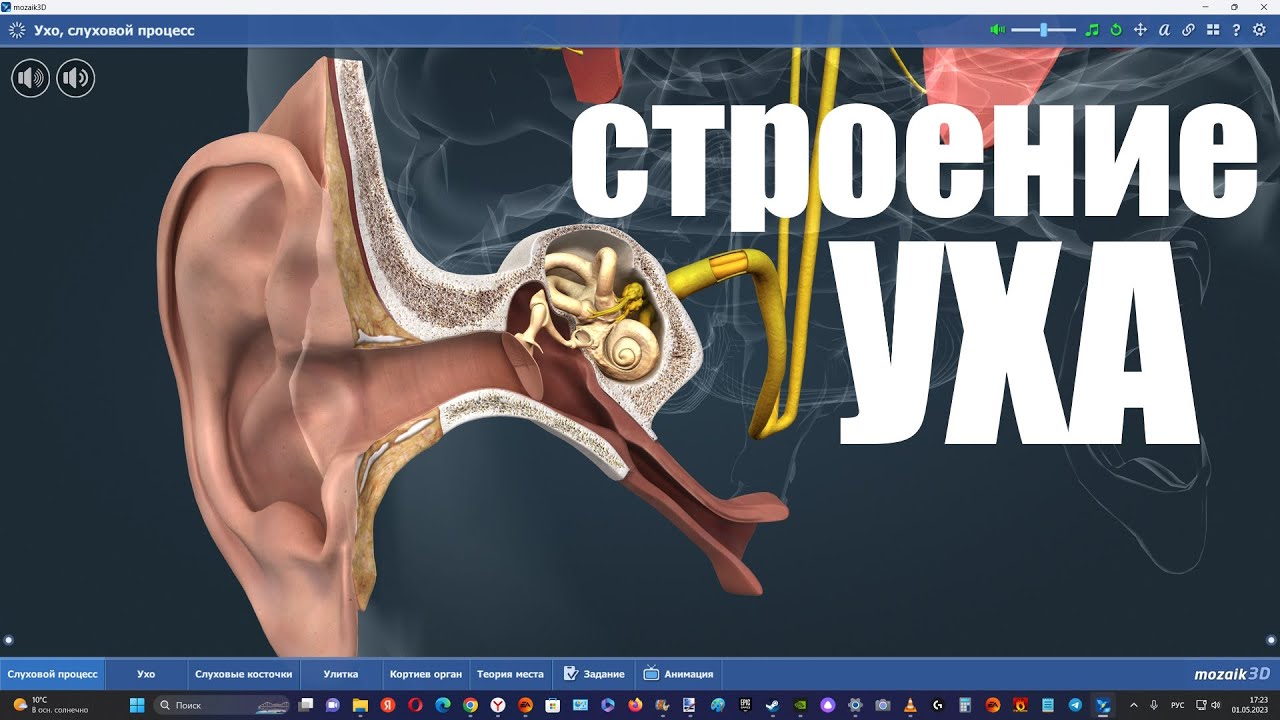Click the green reset view icon
Viewport: 1280px width, 720px height.
pos(1116,30)
